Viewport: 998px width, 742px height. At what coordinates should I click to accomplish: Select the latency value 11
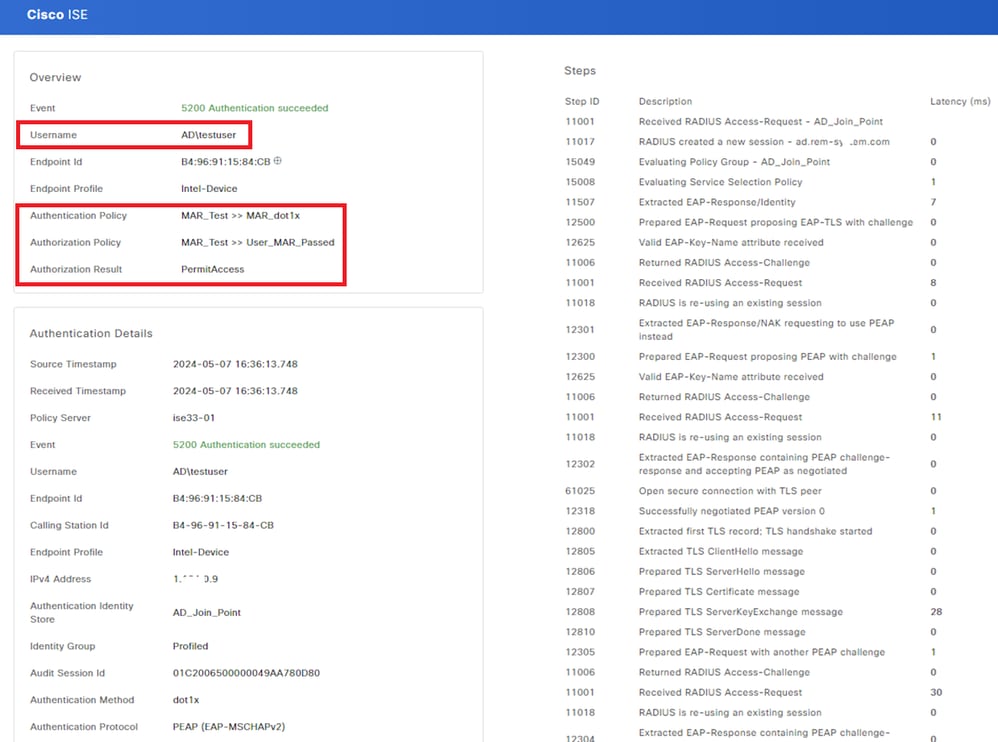(936, 417)
